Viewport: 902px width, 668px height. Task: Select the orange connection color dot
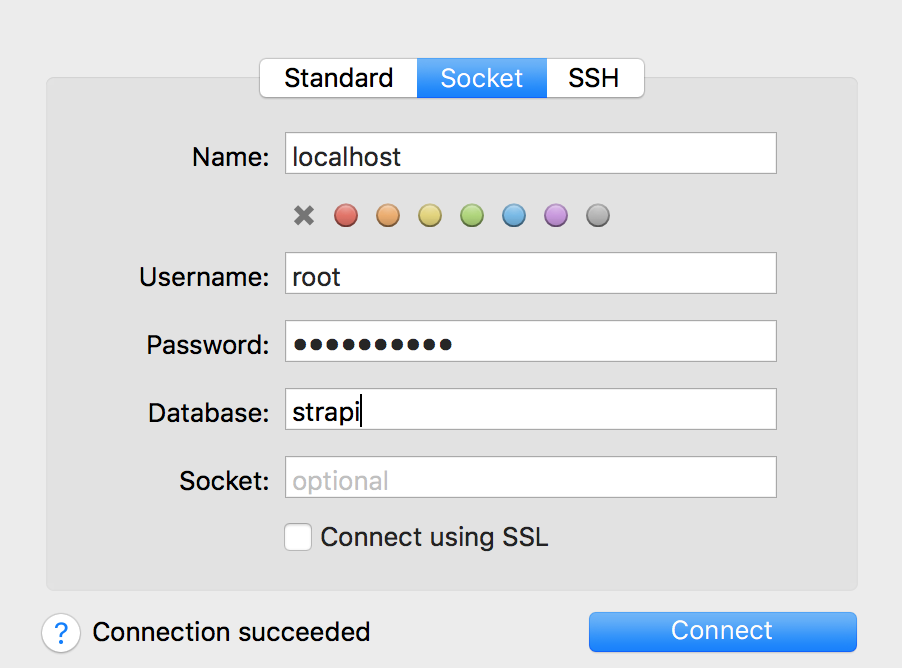(387, 215)
